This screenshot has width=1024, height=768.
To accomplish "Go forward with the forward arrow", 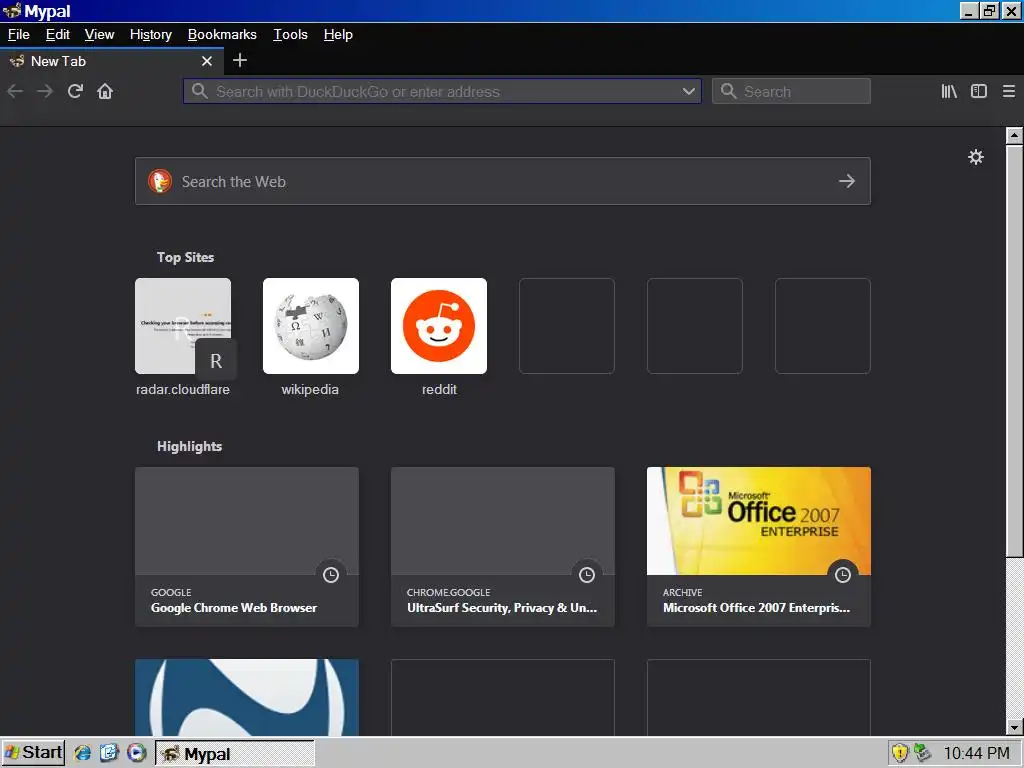I will (x=44, y=91).
